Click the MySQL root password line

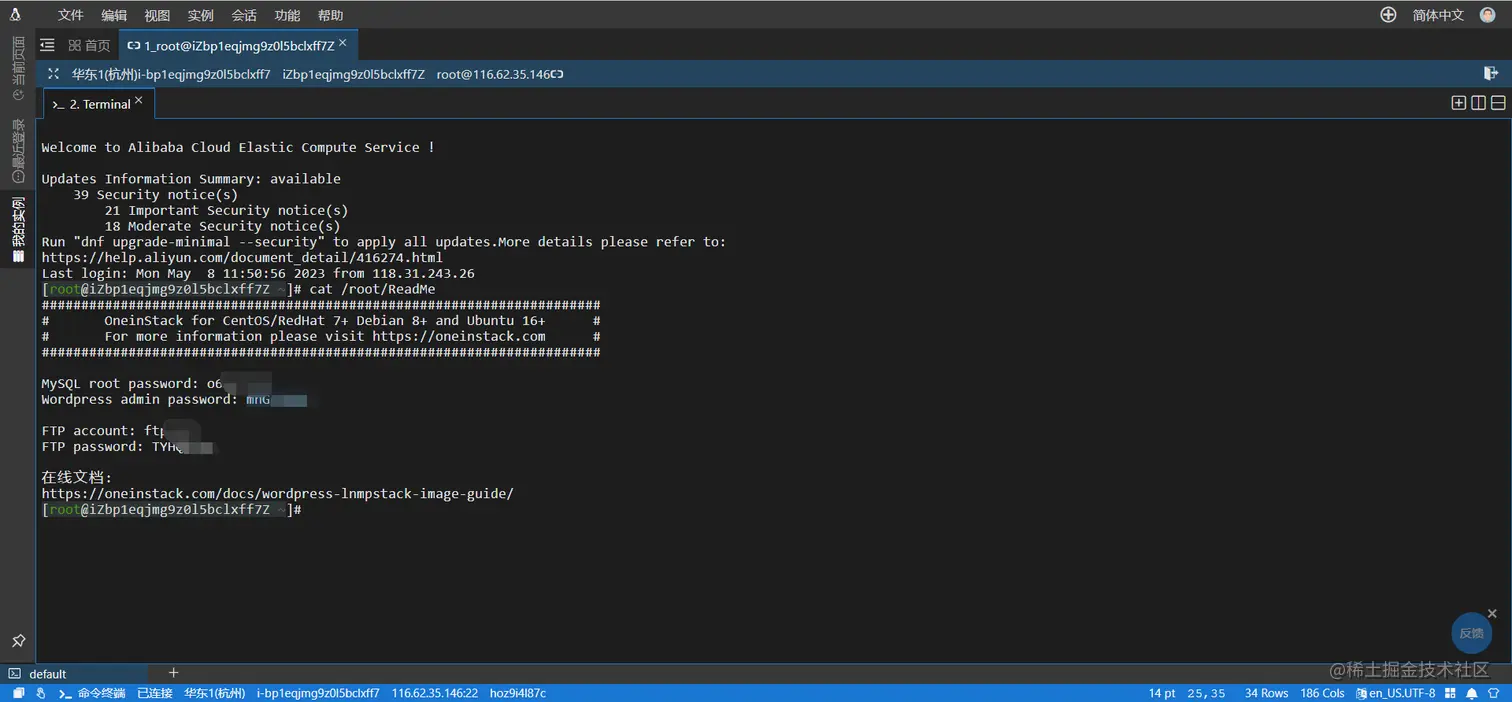pyautogui.click(x=156, y=384)
